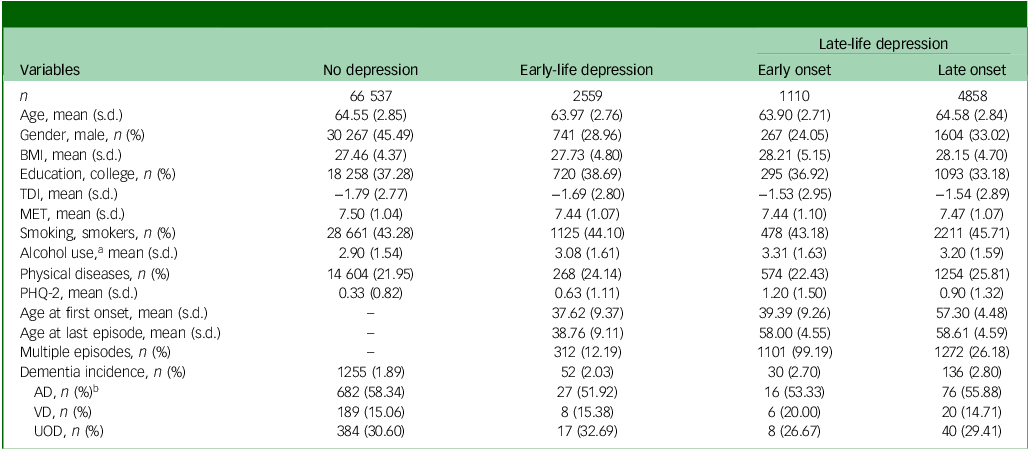Click the "Education, college, n (%)" row label

click(x=87, y=174)
